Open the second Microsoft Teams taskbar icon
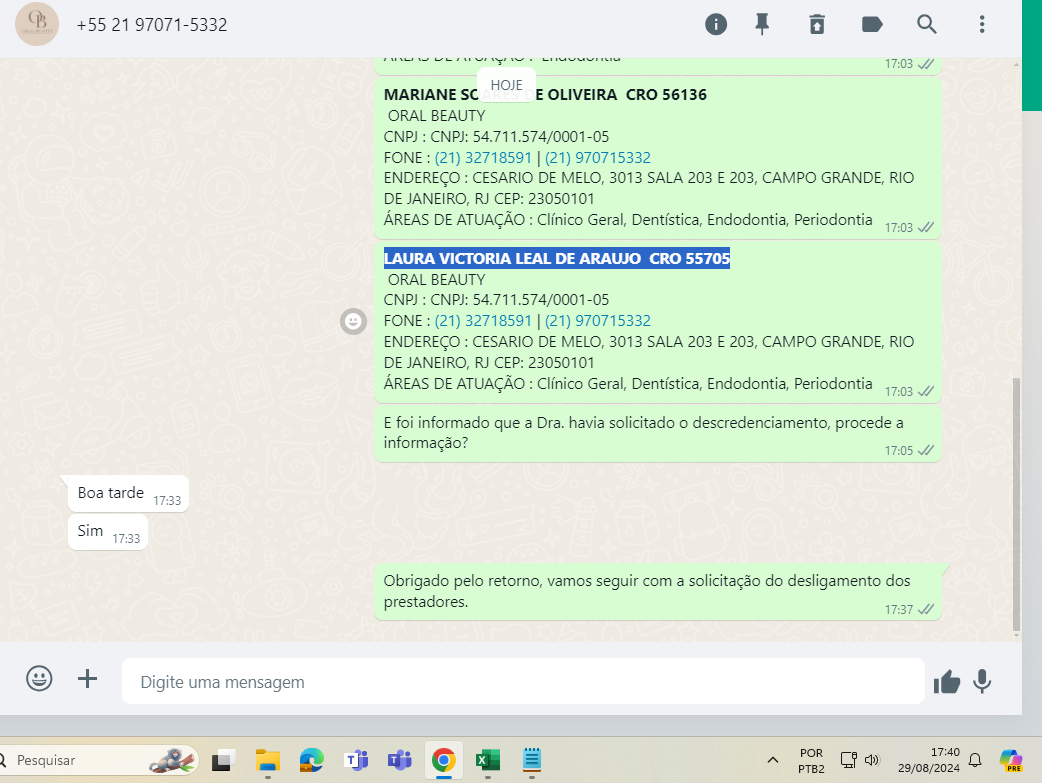1042x783 pixels. [x=399, y=760]
